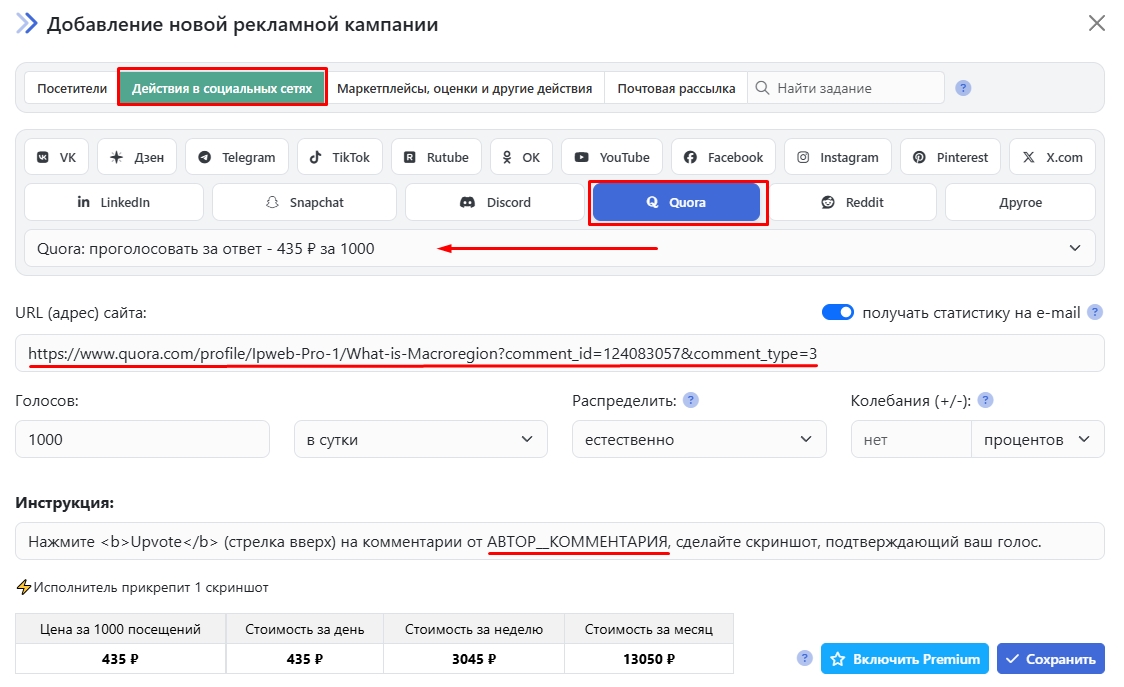Image resolution: width=1124 pixels, height=687 pixels.
Task: Select the Discord platform button
Action: click(x=495, y=202)
